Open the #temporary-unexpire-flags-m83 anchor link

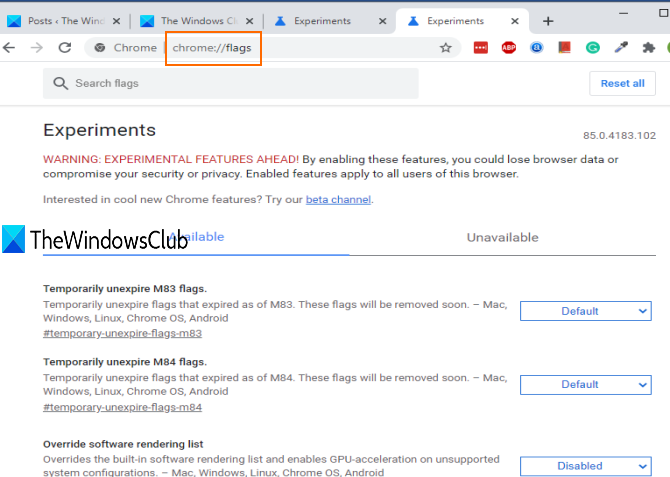coord(122,333)
